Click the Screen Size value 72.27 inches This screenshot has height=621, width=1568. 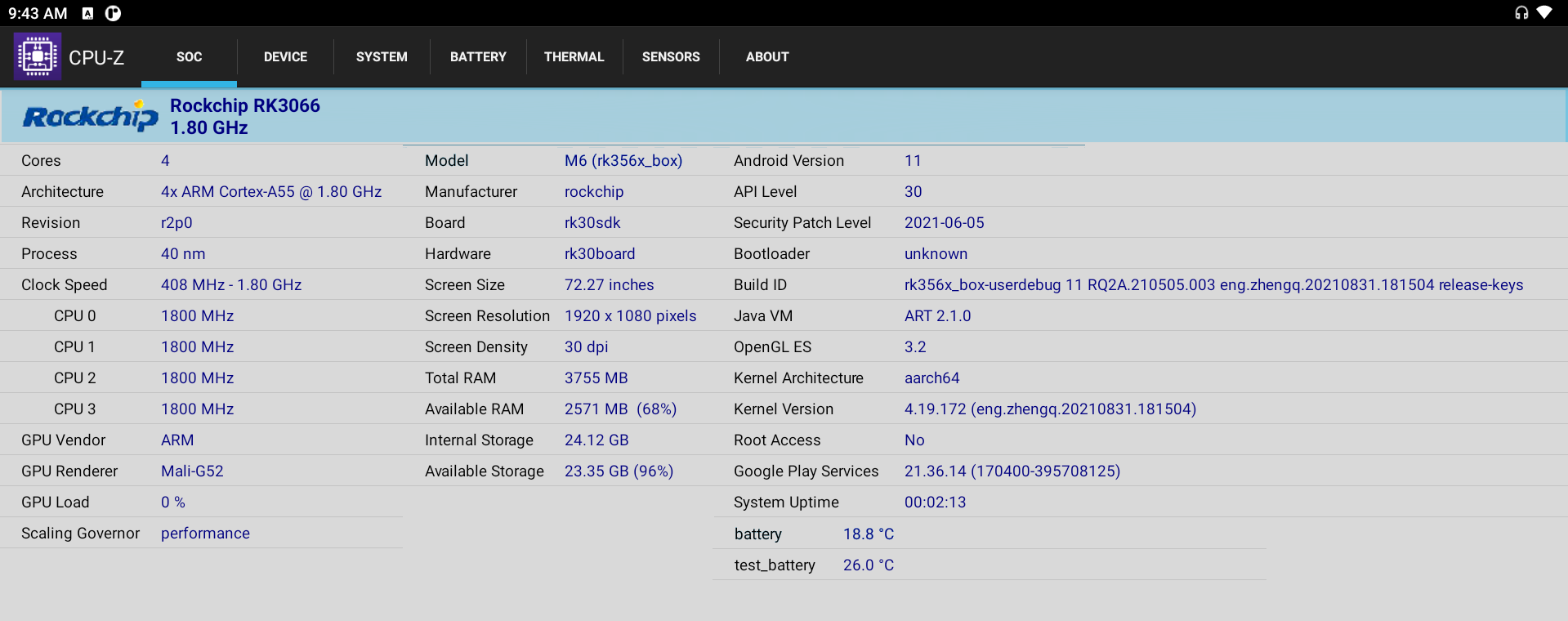click(610, 285)
